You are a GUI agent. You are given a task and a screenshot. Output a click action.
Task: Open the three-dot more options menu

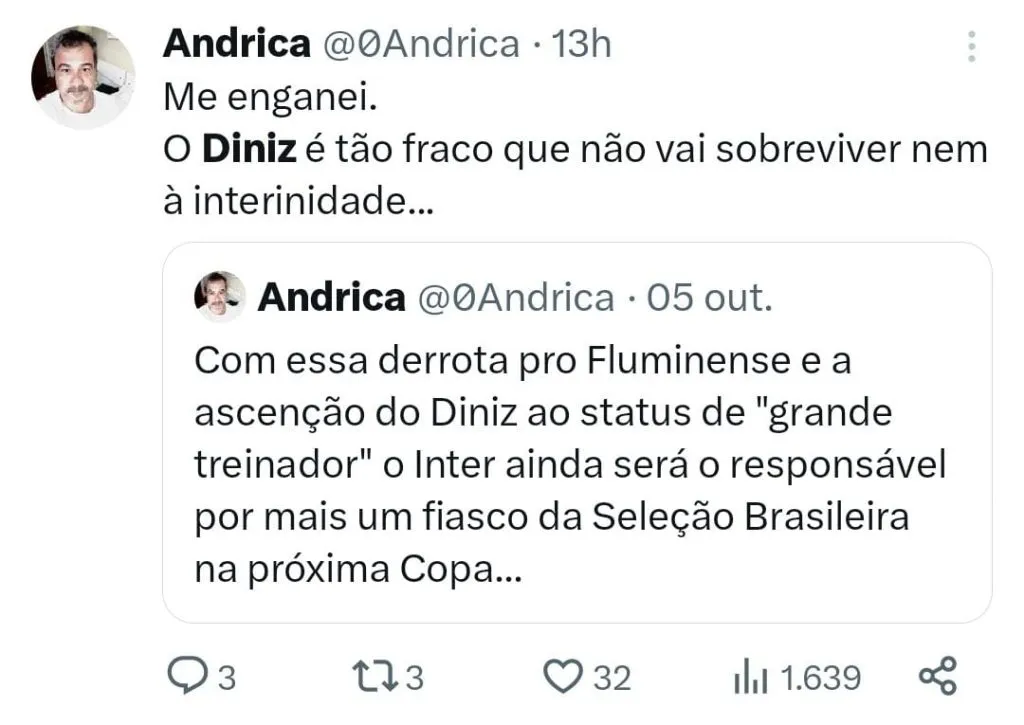[972, 46]
